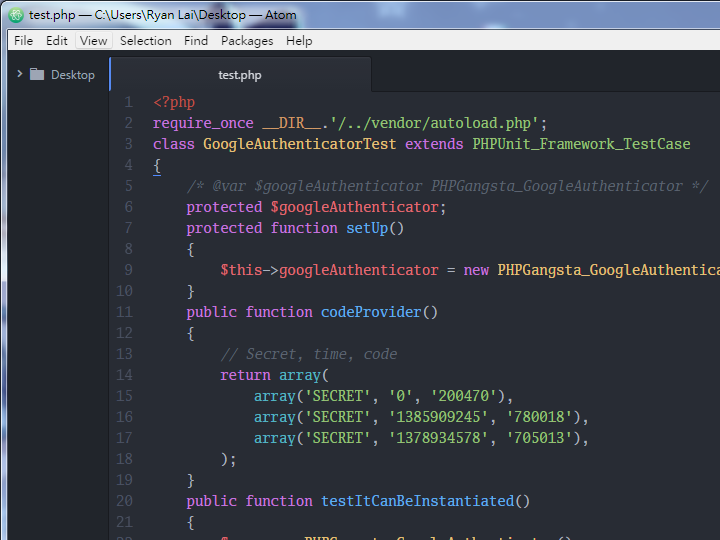The image size is (720, 540).
Task: Click the 'require_once' keyword
Action: click(203, 123)
